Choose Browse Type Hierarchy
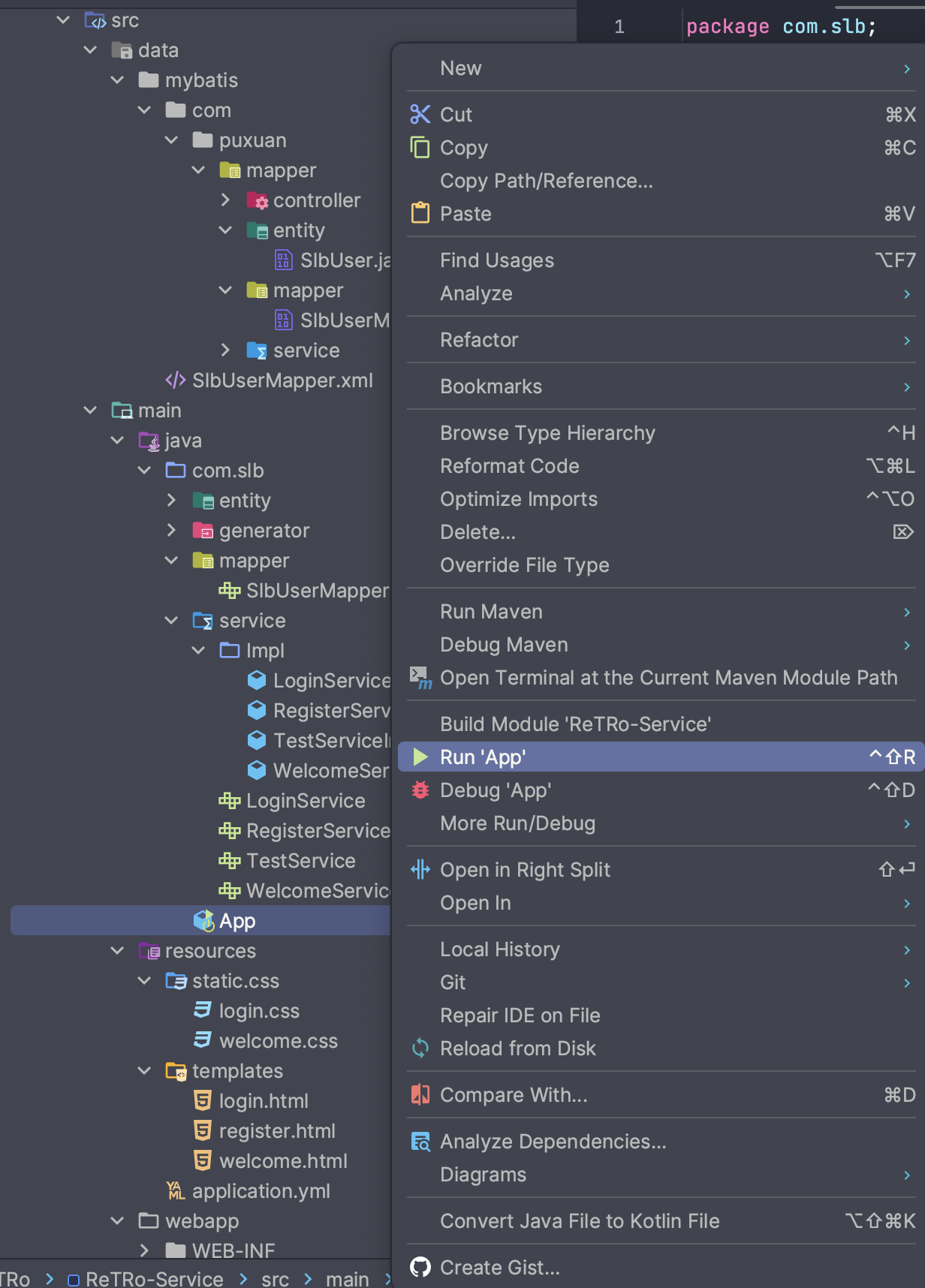The height and width of the screenshot is (1288, 925). 661,433
